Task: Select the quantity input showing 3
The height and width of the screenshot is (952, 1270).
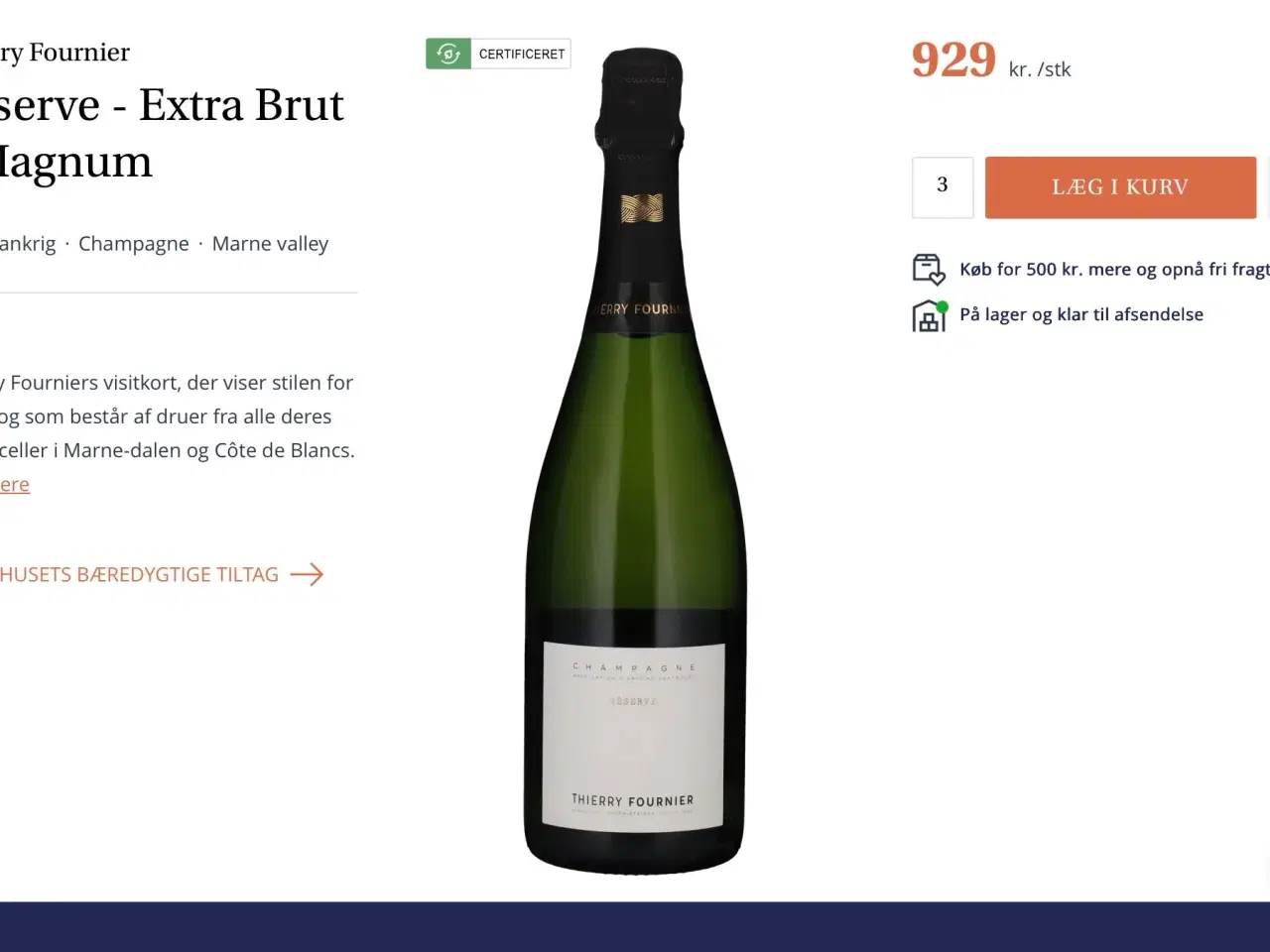Action: (x=942, y=187)
